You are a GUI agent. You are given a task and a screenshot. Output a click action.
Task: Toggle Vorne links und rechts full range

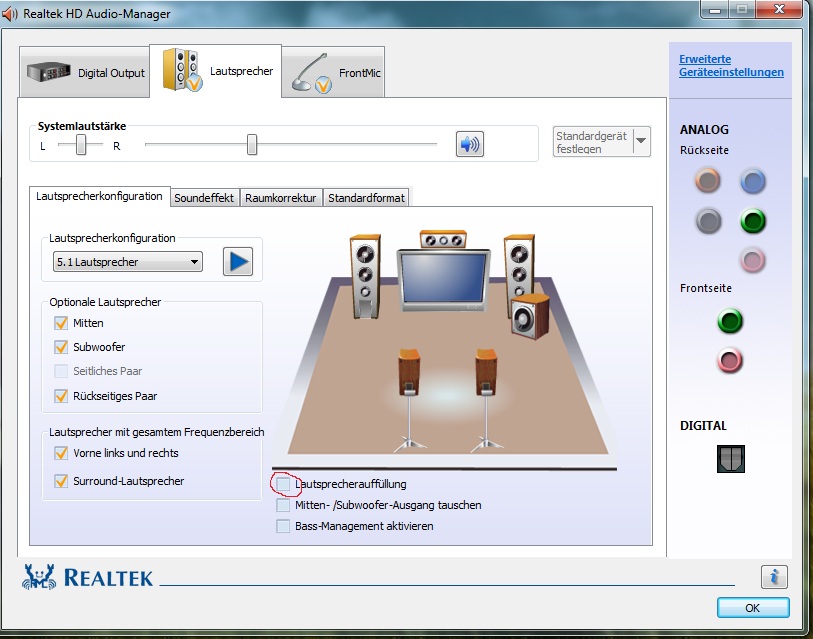pyautogui.click(x=61, y=453)
